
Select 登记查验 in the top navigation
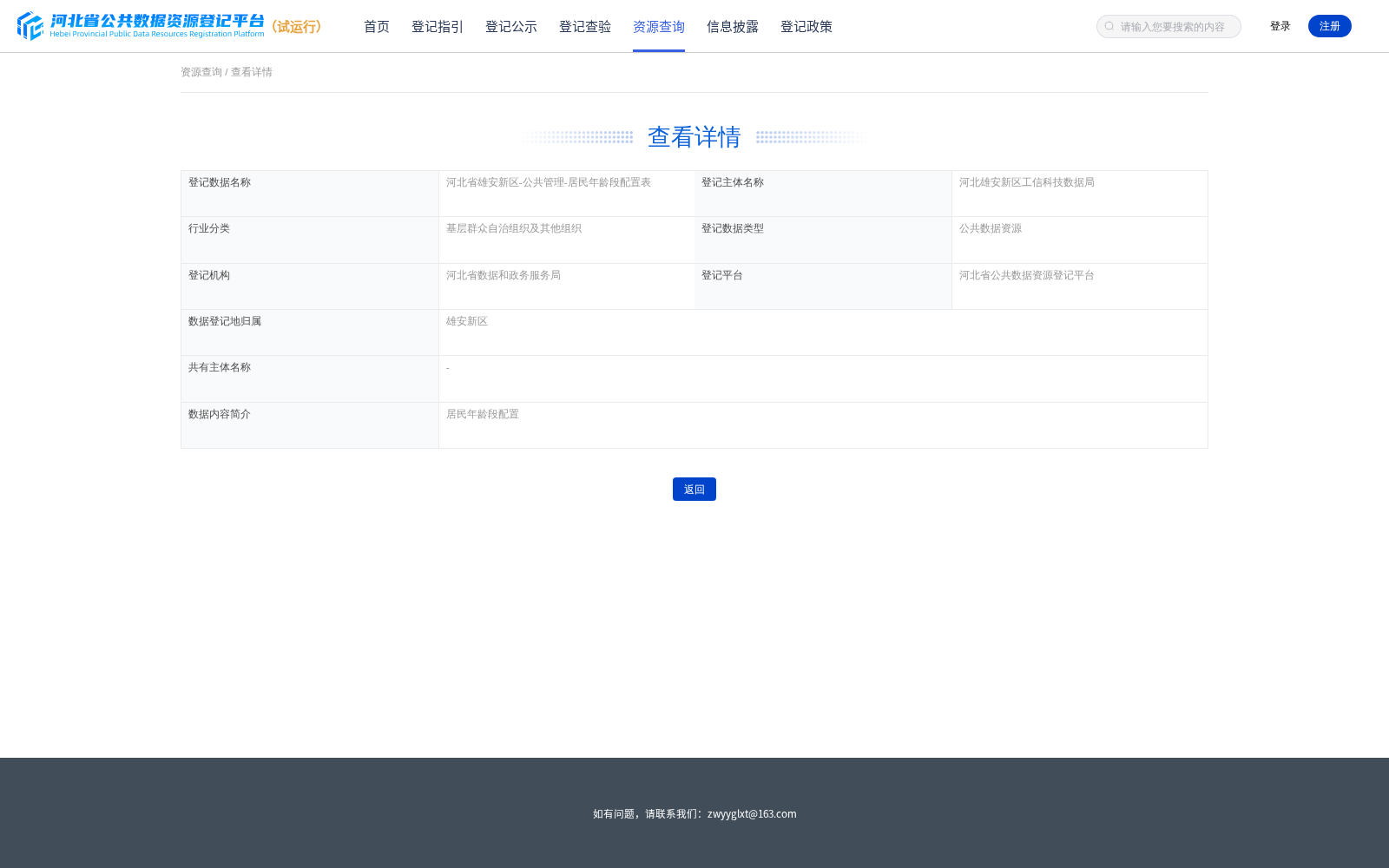585,27
